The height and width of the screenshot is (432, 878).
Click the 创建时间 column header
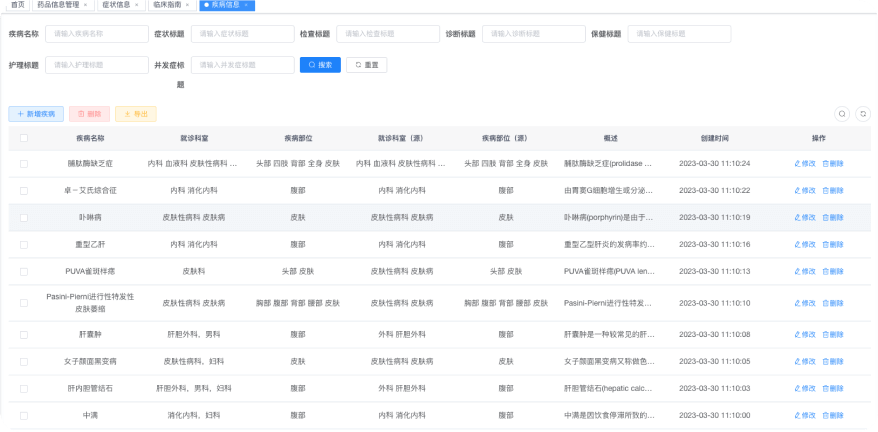tap(714, 138)
